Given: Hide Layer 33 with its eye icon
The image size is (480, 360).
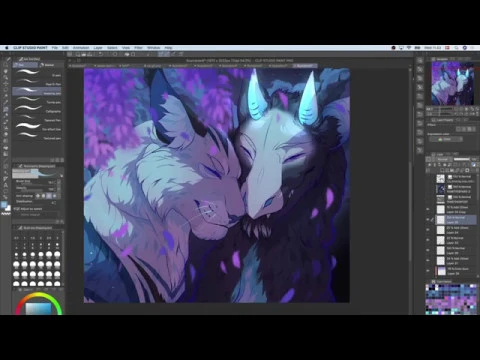Looking at the screenshot, I should pos(428,240).
